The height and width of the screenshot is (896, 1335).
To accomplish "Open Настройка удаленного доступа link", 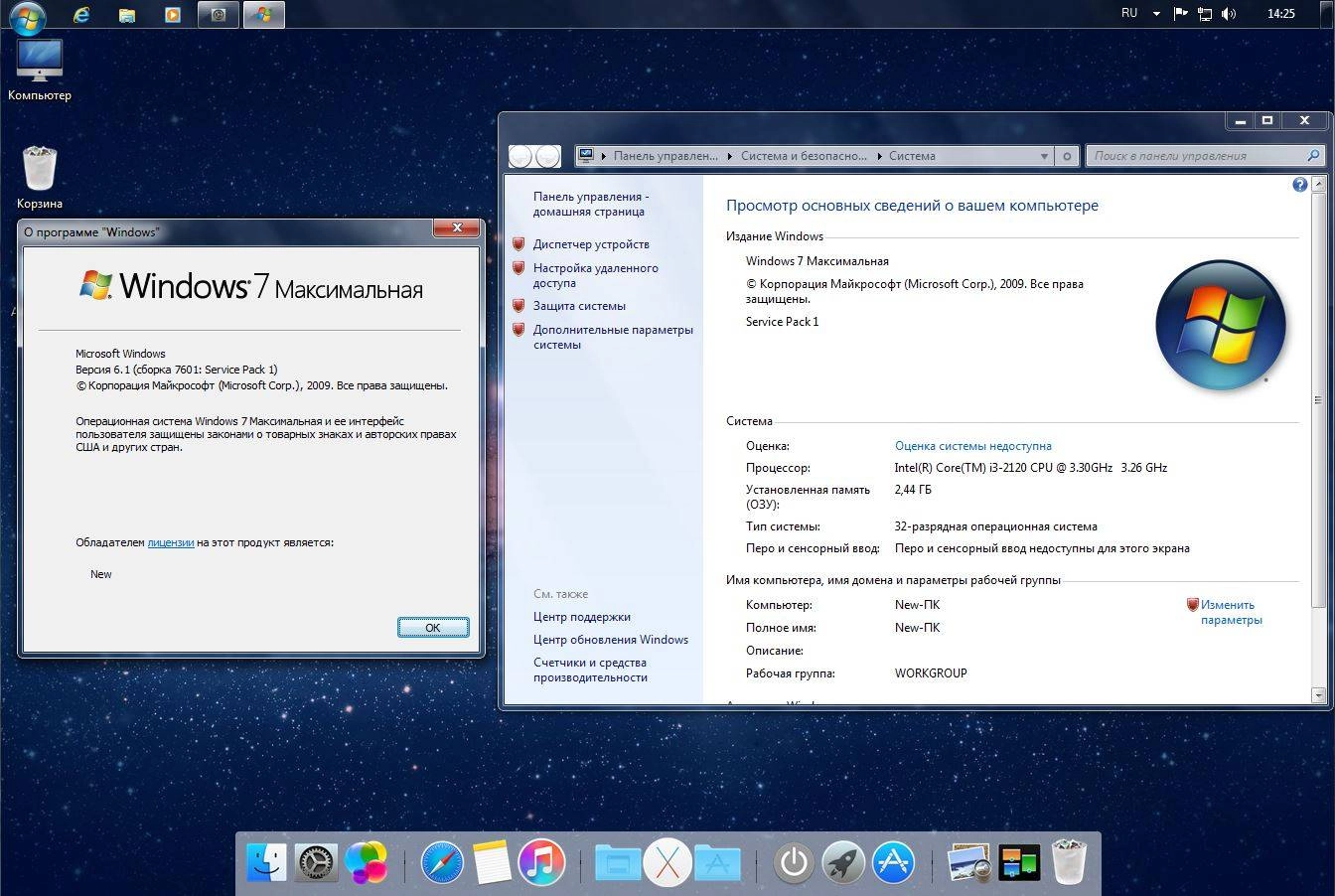I will coord(595,275).
